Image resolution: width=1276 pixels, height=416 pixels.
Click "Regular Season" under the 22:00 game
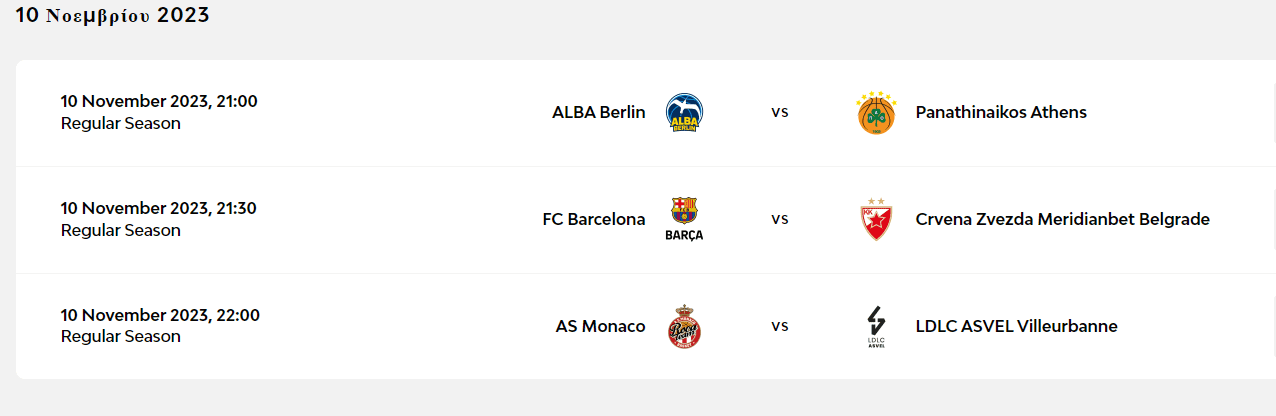[121, 337]
